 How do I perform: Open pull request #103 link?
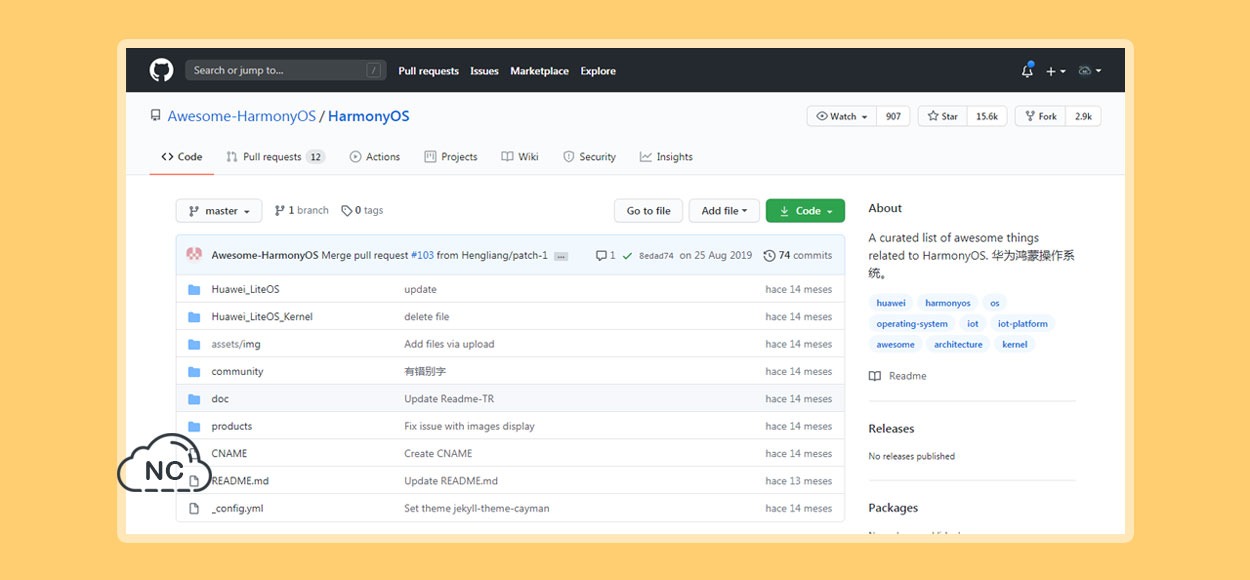pos(422,256)
